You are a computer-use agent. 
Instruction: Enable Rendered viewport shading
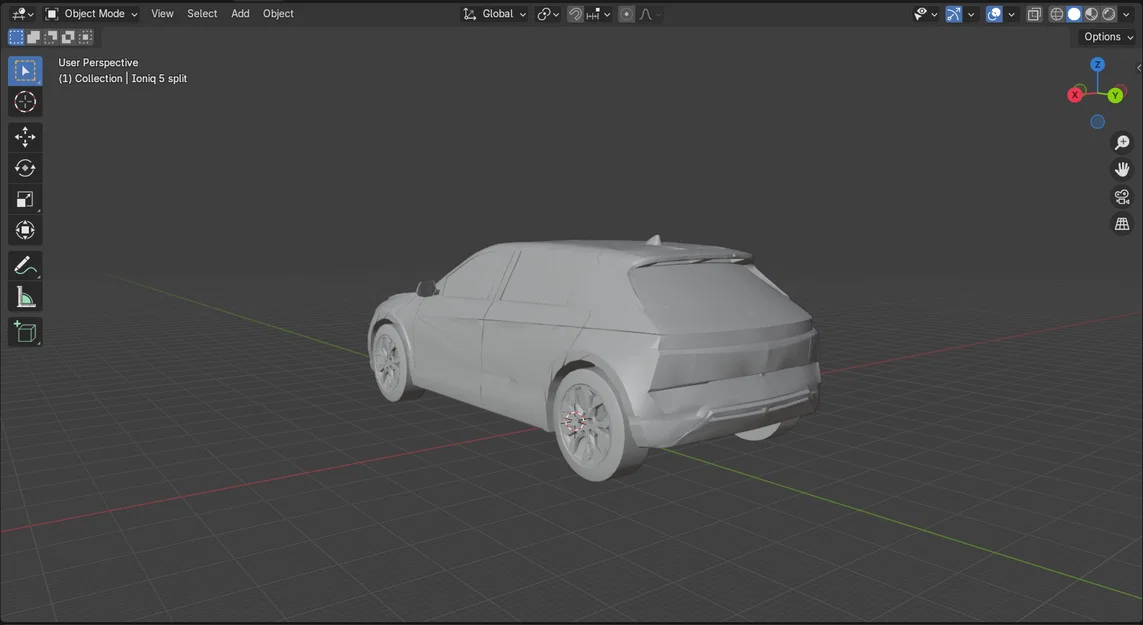click(1107, 13)
